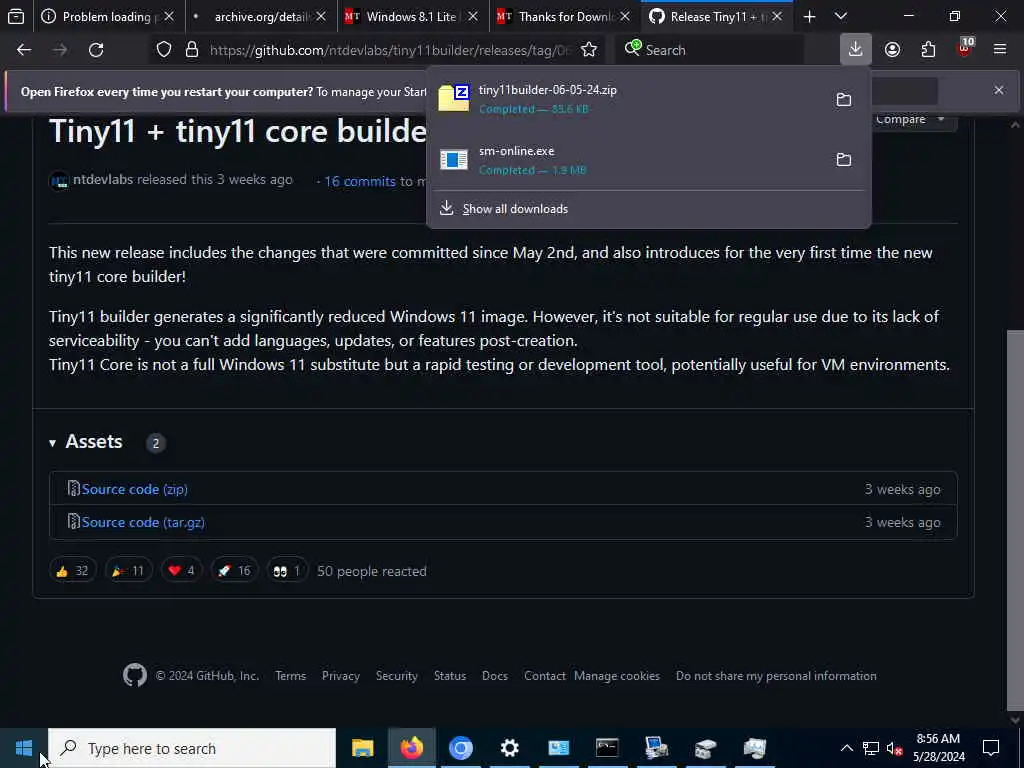Open ntdevlabs author profile link
The height and width of the screenshot is (768, 1024).
(103, 180)
